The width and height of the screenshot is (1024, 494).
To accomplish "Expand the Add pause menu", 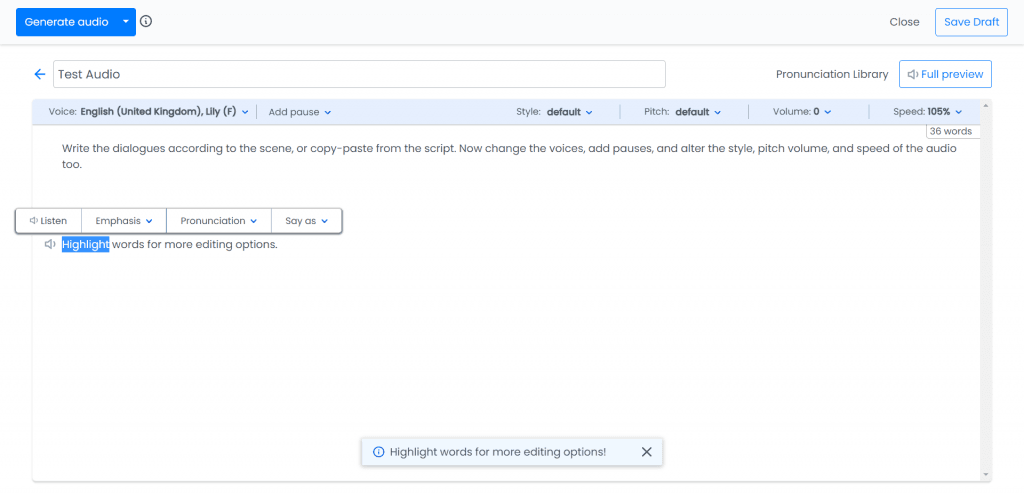I will [x=300, y=112].
